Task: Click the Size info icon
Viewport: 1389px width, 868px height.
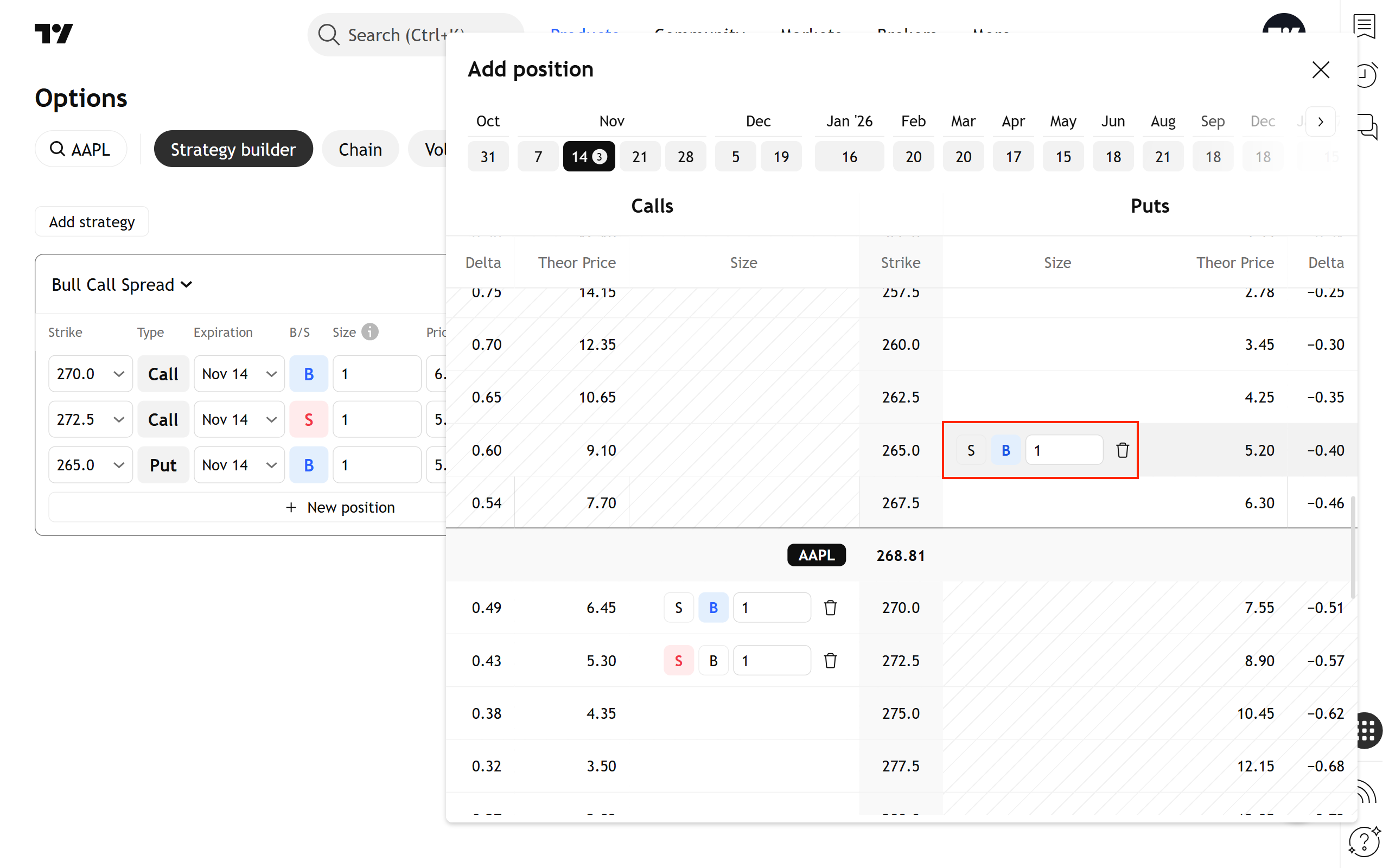Action: pyautogui.click(x=370, y=332)
